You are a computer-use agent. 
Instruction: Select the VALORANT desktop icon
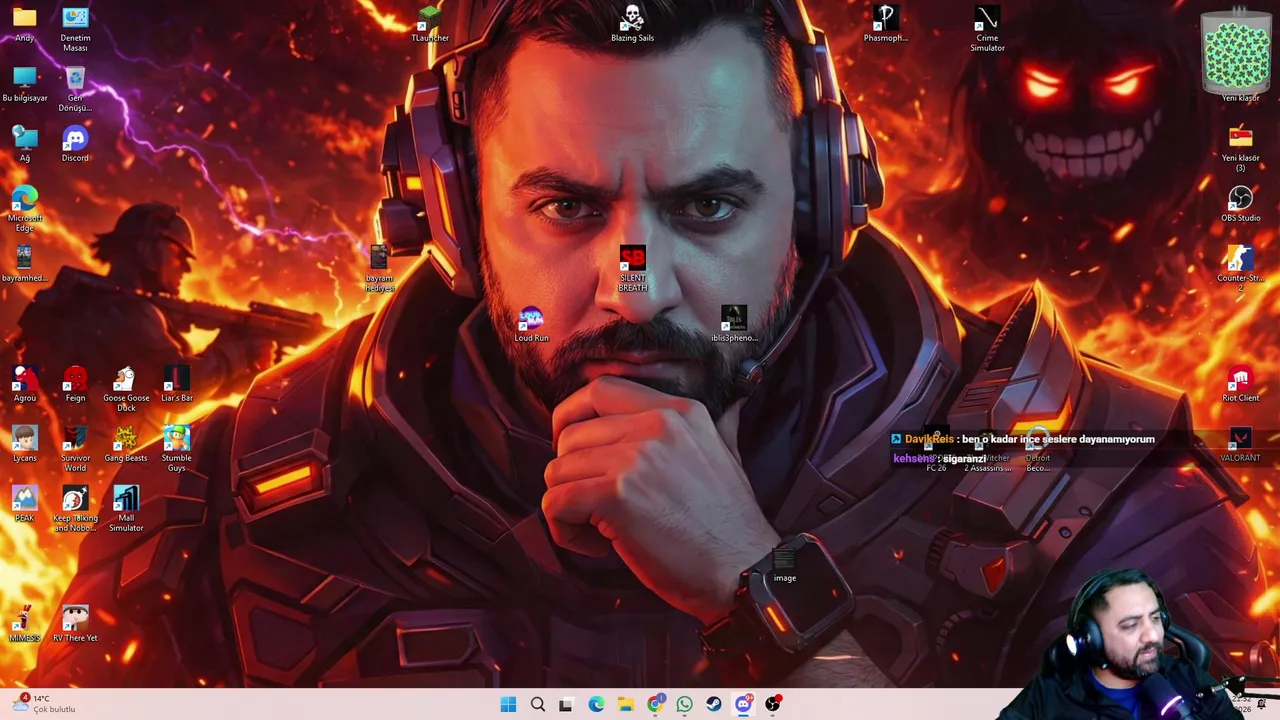(x=1240, y=445)
